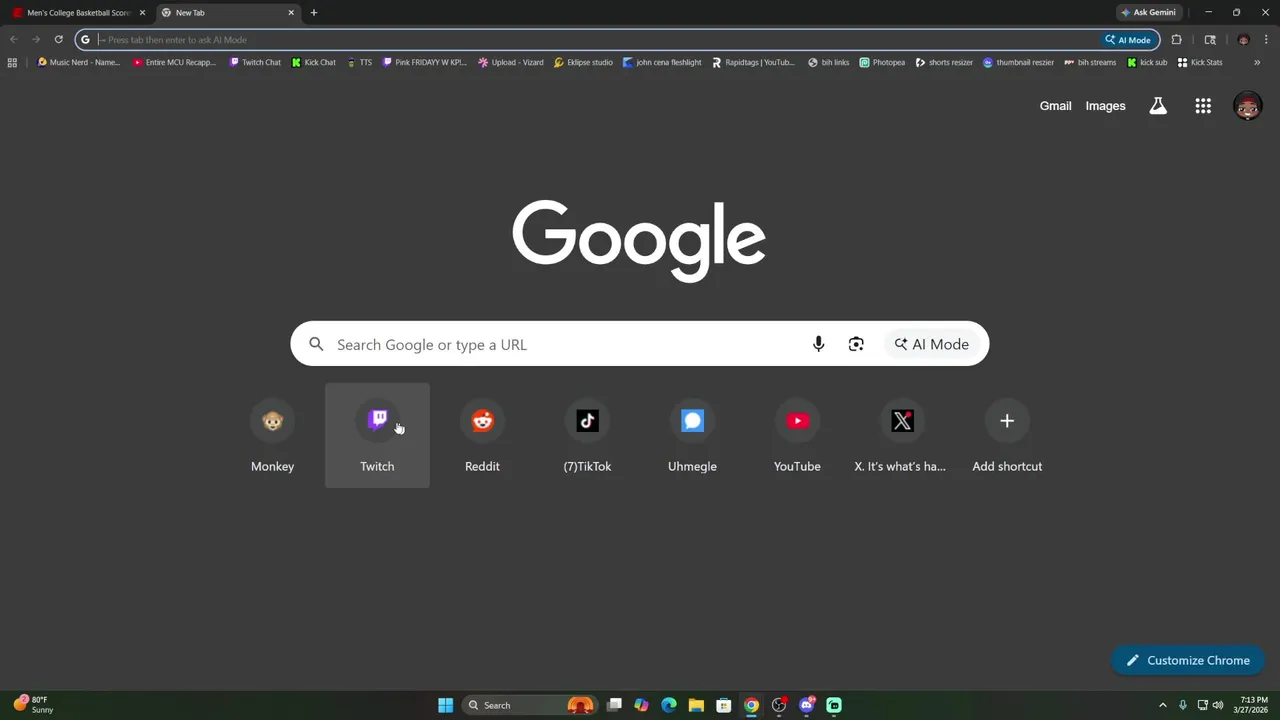
Task: Click the Customize Chrome button
Action: (1188, 660)
